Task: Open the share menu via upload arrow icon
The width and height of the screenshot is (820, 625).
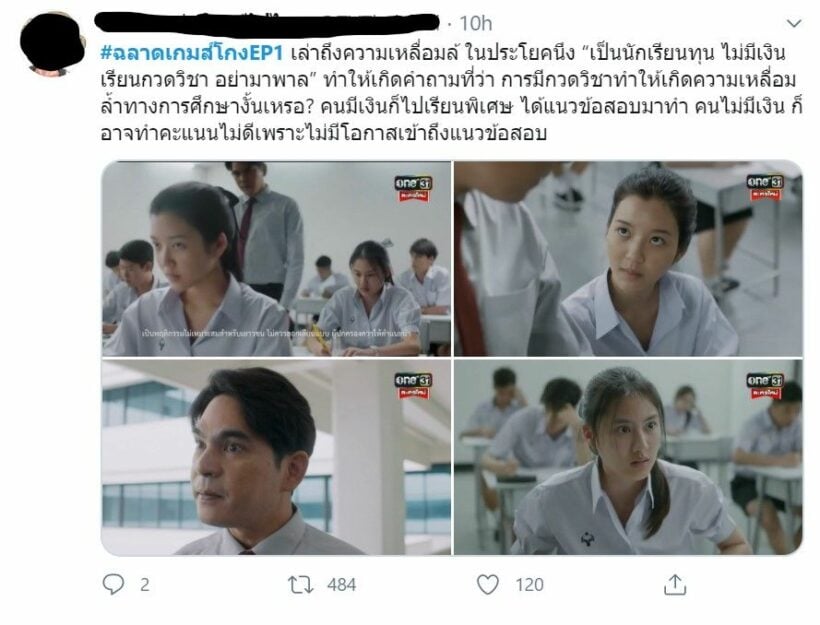Action: coord(675,584)
